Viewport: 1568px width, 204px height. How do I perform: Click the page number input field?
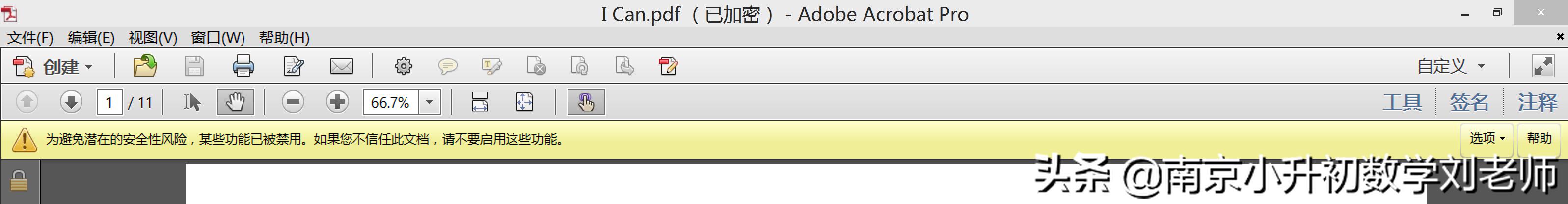click(x=109, y=102)
